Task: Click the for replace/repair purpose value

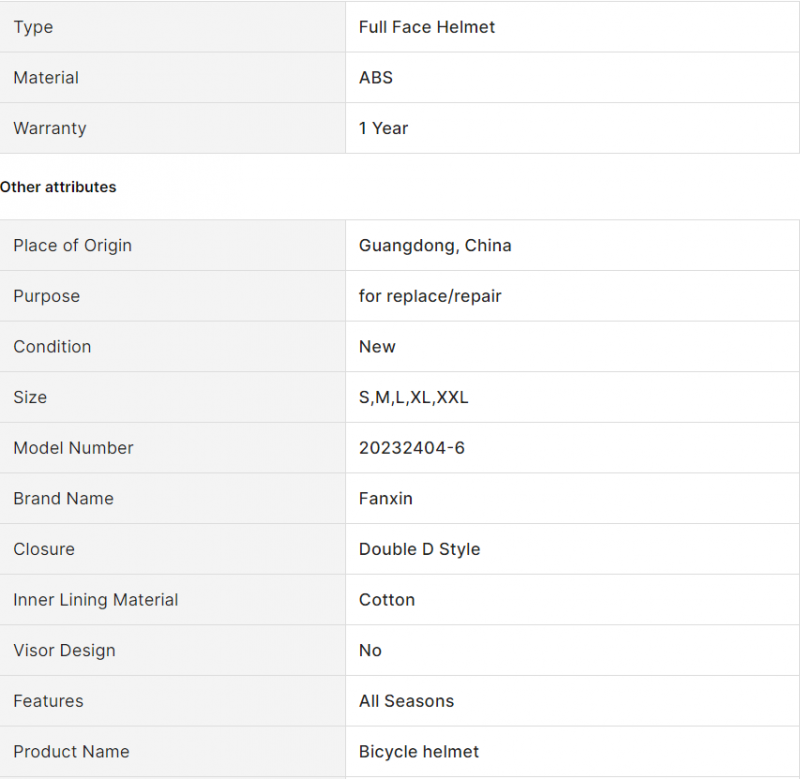Action: (430, 296)
